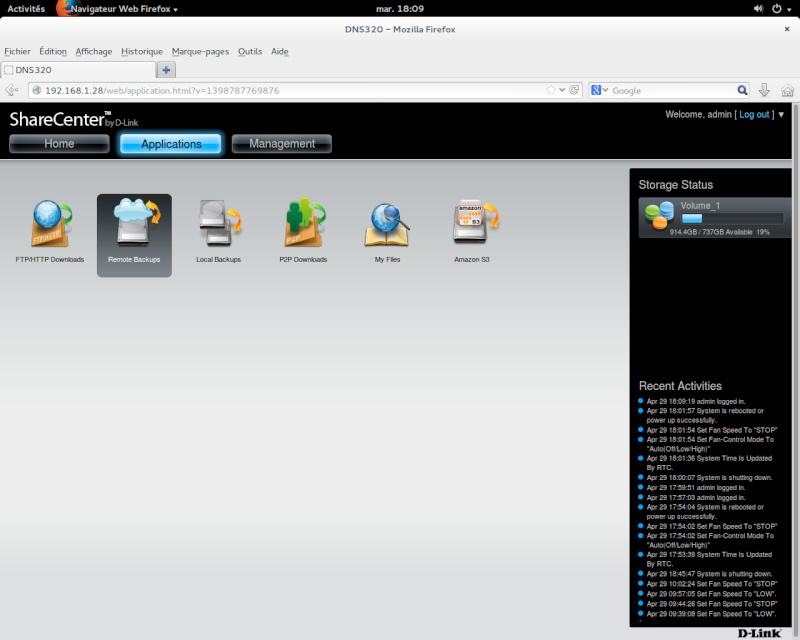Screen dimensions: 800x640
Task: Click the ShareCenter by D-Link logo
Action: 73,119
